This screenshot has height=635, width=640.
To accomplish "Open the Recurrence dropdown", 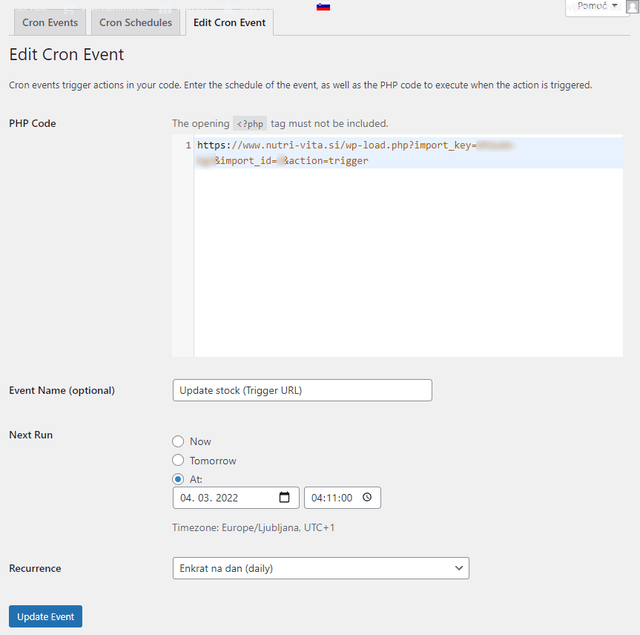I will [321, 568].
